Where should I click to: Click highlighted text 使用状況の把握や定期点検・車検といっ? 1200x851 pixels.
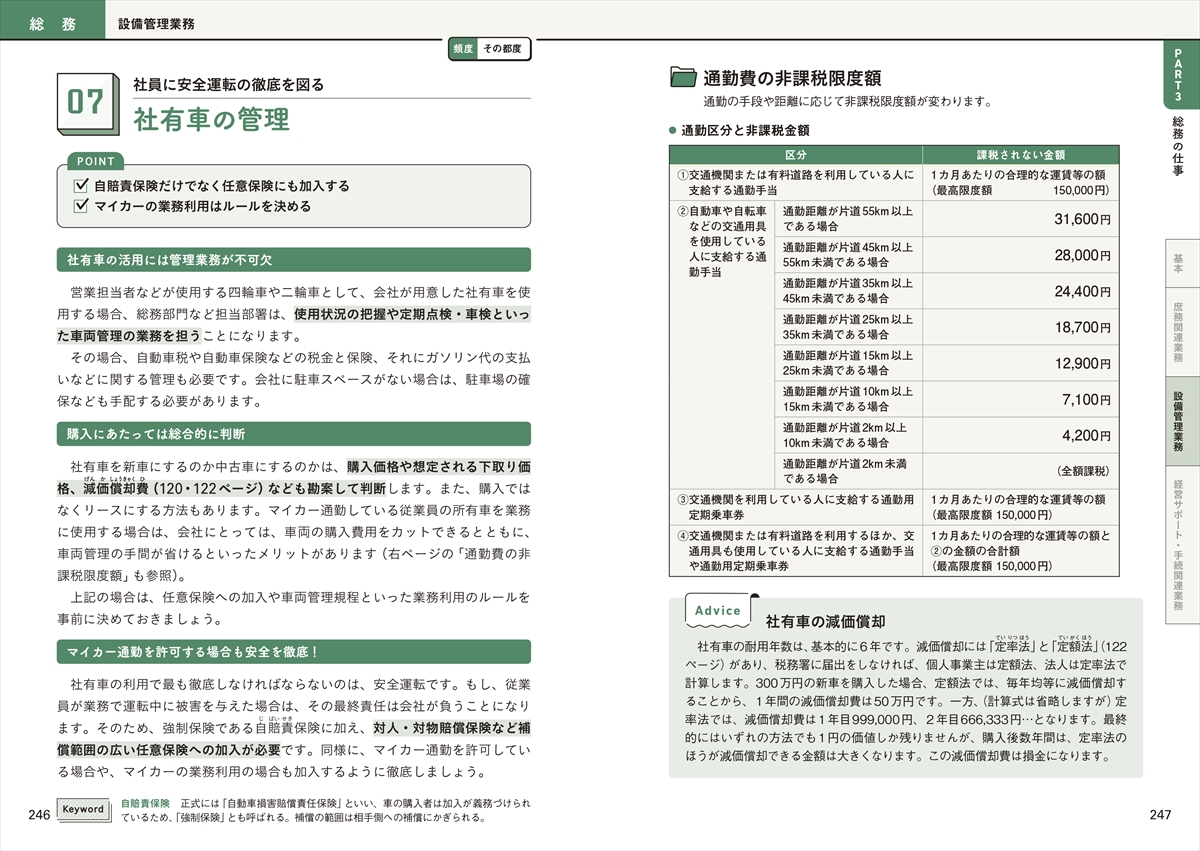pos(413,314)
